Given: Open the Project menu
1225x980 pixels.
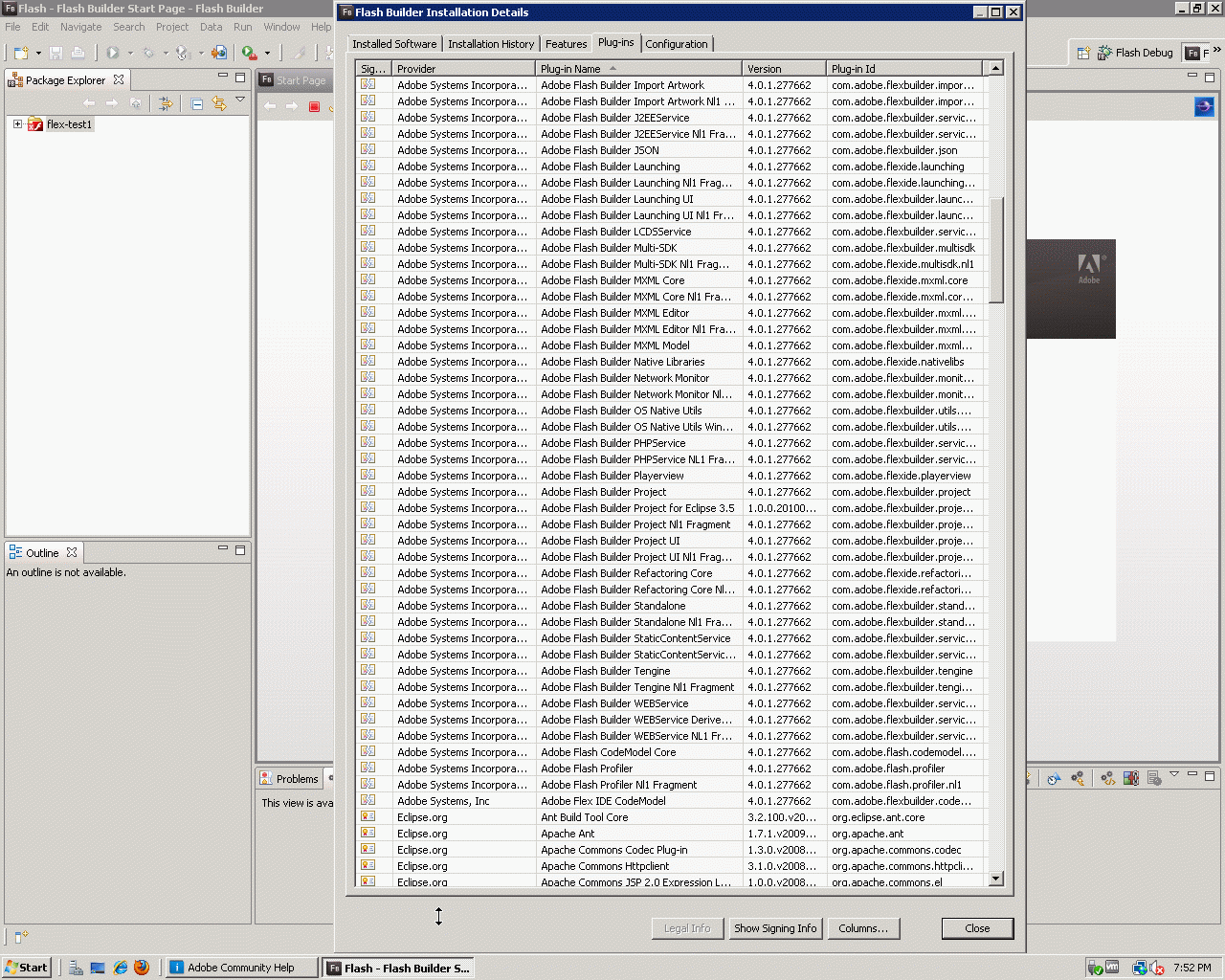Looking at the screenshot, I should pyautogui.click(x=172, y=27).
